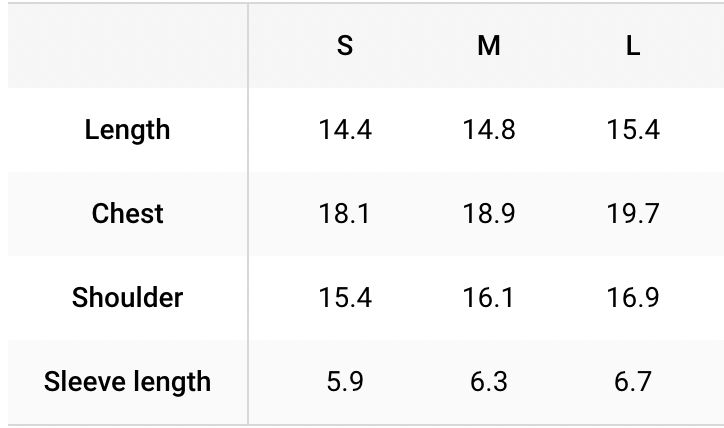The width and height of the screenshot is (724, 428).
Task: Click Sleeve length value 6.3
Action: pos(489,382)
